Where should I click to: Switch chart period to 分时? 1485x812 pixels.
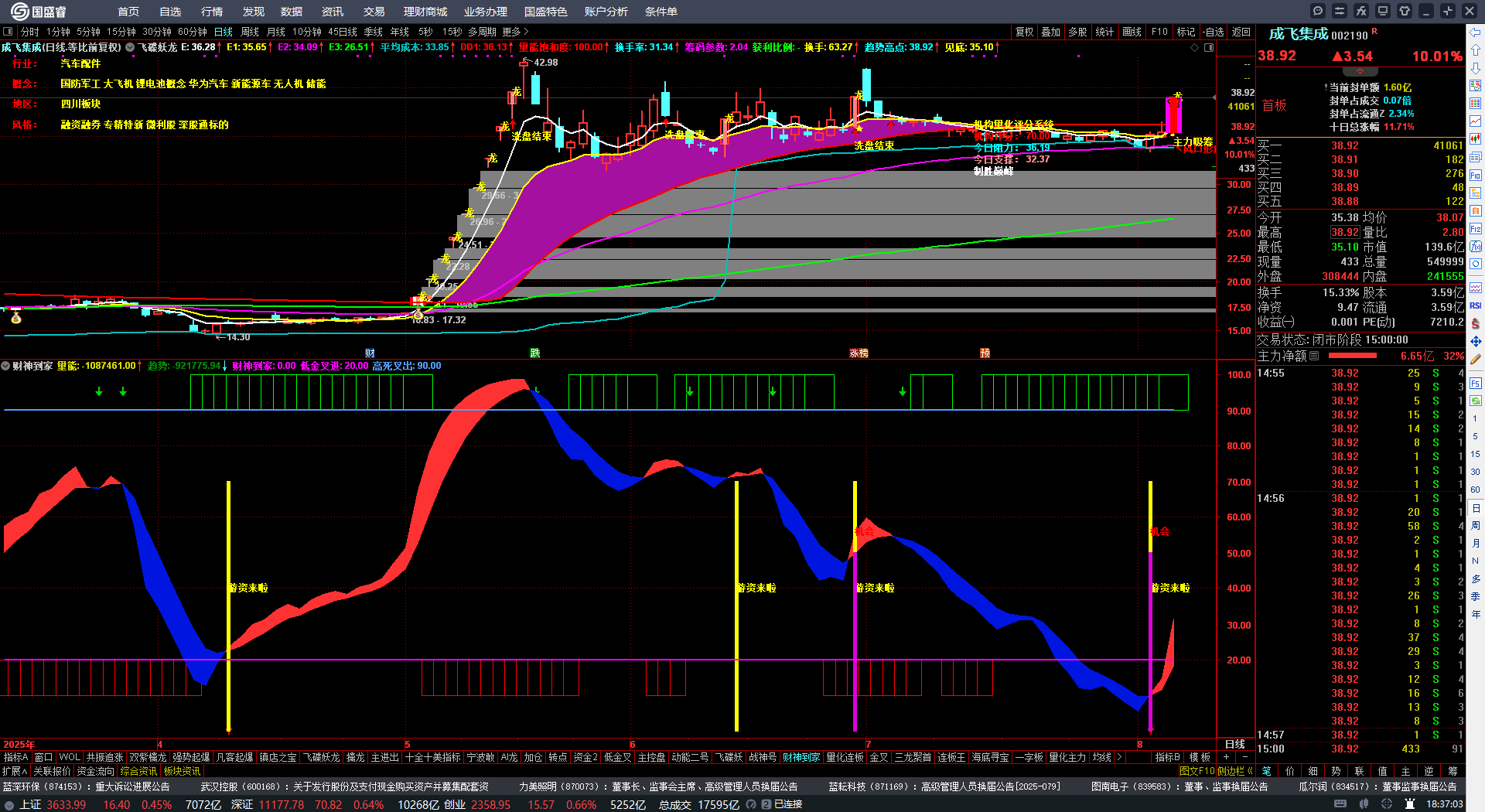[x=29, y=32]
